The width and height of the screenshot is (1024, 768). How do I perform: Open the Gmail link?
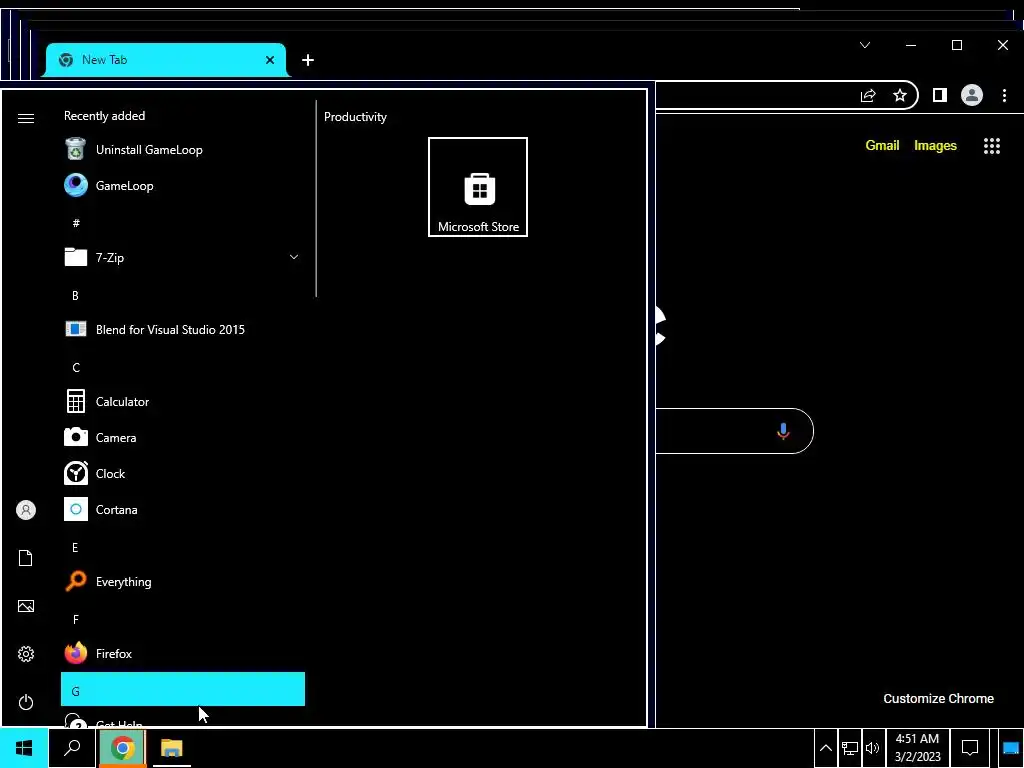882,146
